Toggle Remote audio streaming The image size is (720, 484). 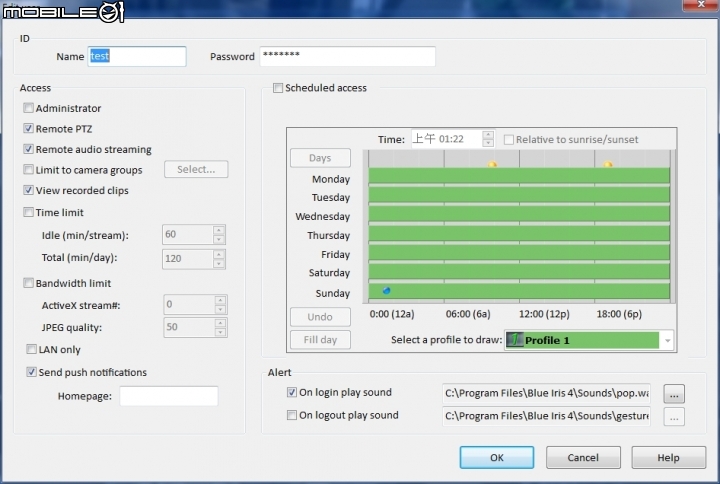point(28,149)
